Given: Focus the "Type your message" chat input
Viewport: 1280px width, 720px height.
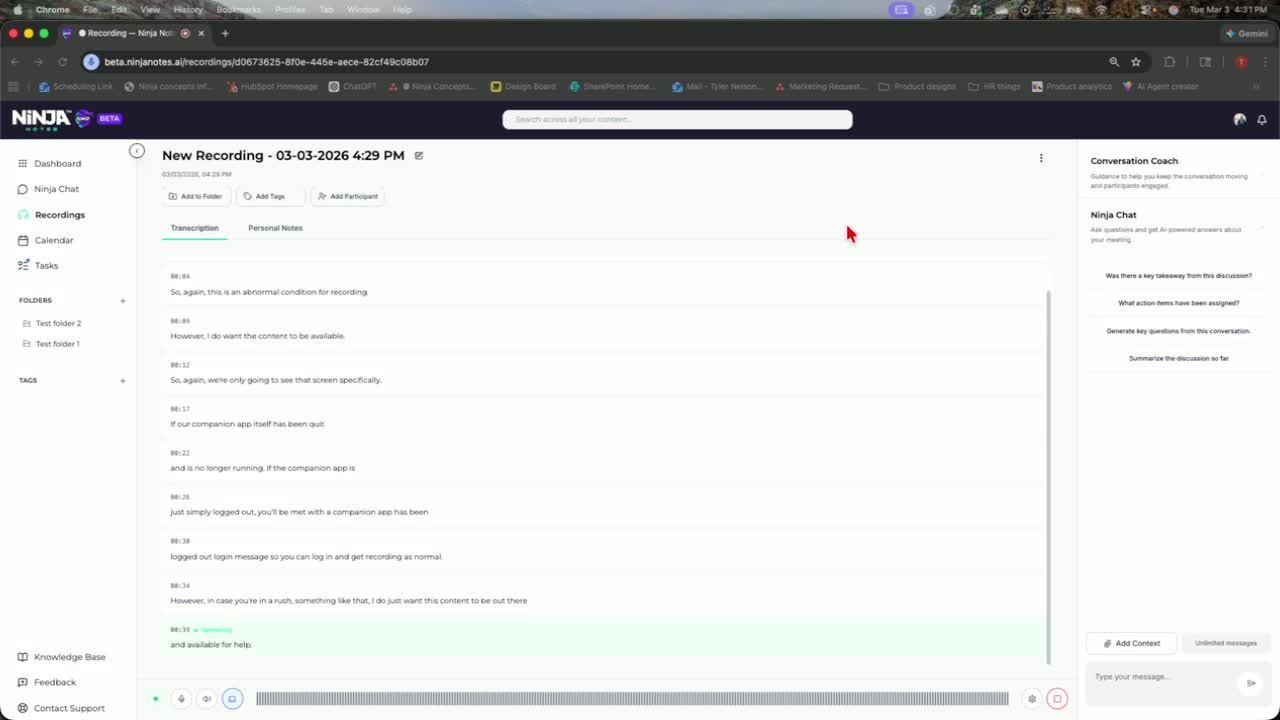Looking at the screenshot, I should 1163,677.
